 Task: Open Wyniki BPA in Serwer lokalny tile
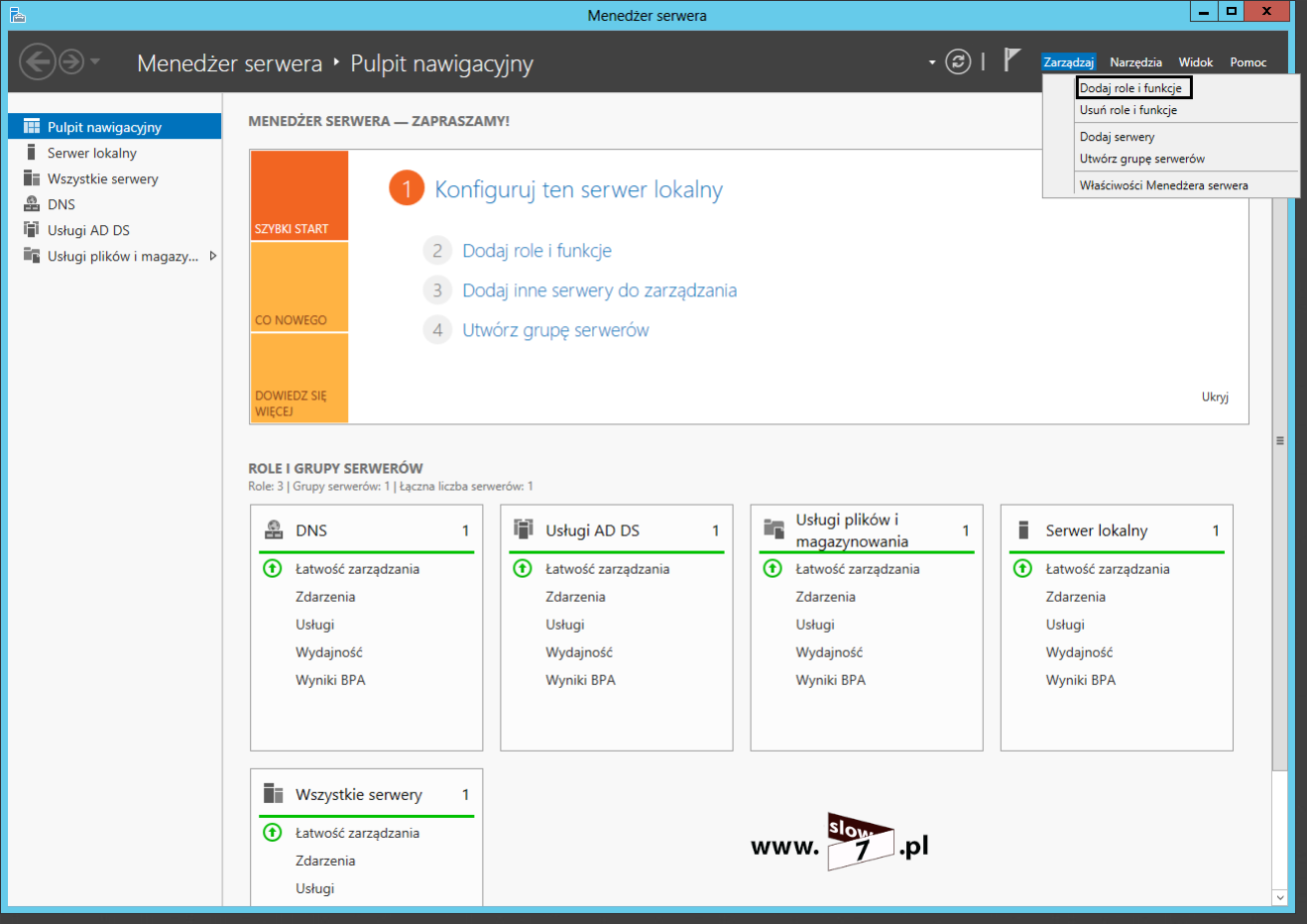coord(1080,680)
